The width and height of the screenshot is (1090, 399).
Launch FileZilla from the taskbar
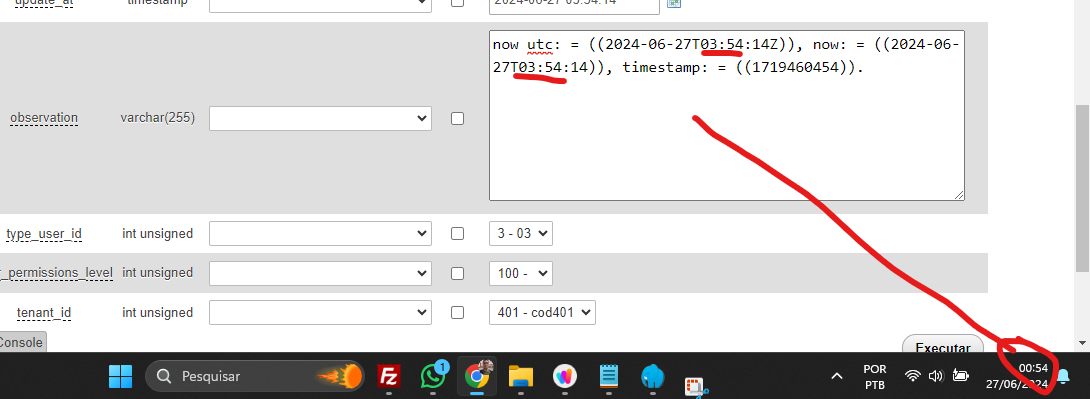[390, 377]
